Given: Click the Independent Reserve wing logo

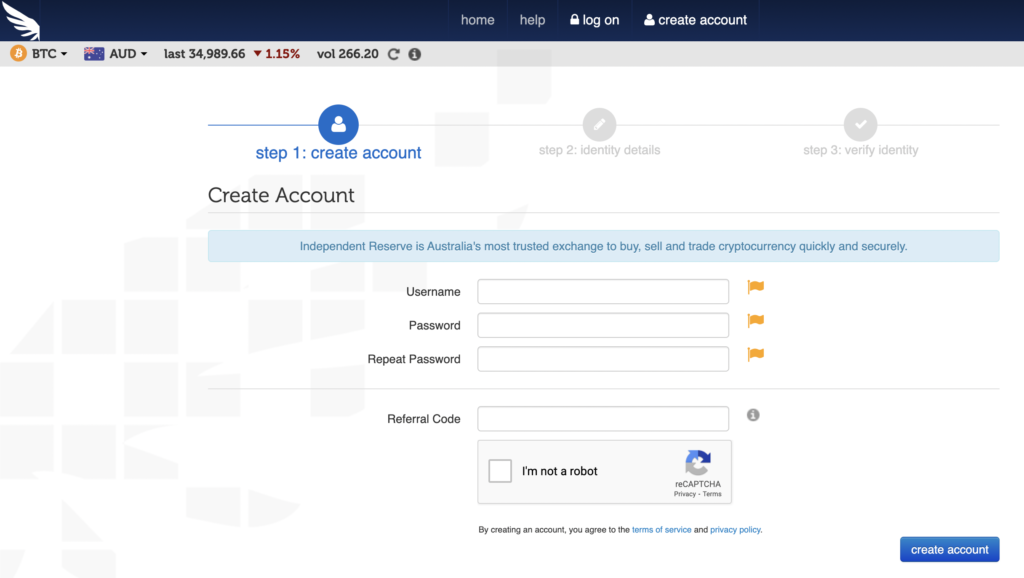Looking at the screenshot, I should coord(21,20).
